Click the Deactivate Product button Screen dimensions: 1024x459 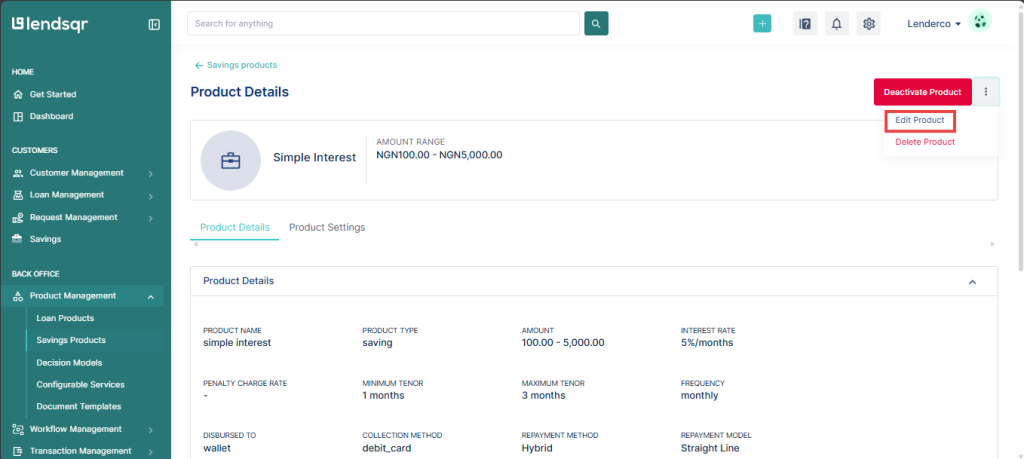tap(922, 92)
